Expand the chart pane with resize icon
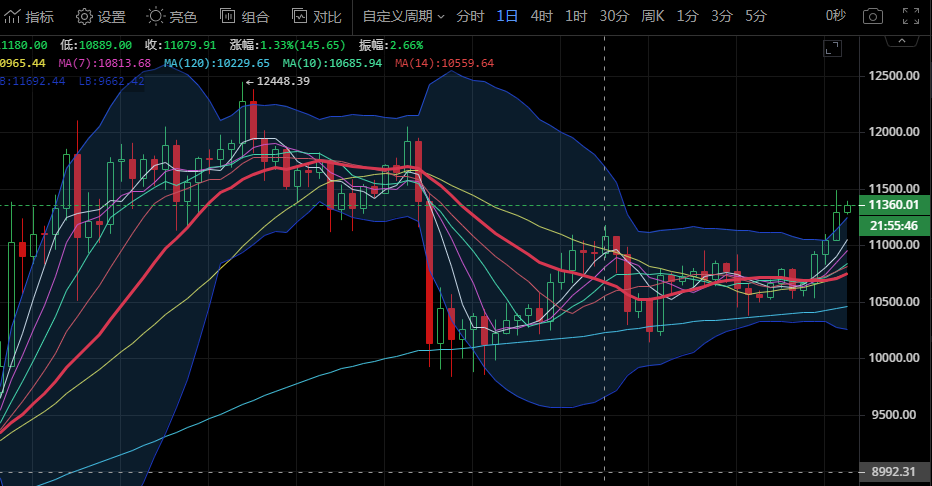The width and height of the screenshot is (932, 486). [x=831, y=48]
